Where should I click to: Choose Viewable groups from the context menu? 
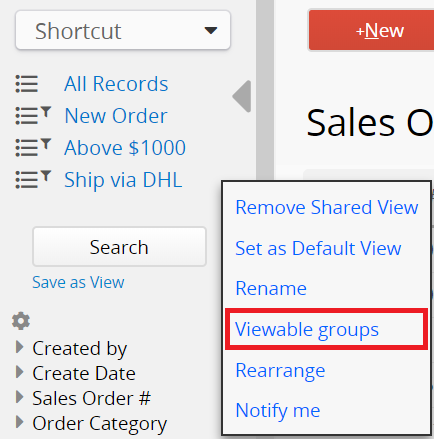coord(307,329)
